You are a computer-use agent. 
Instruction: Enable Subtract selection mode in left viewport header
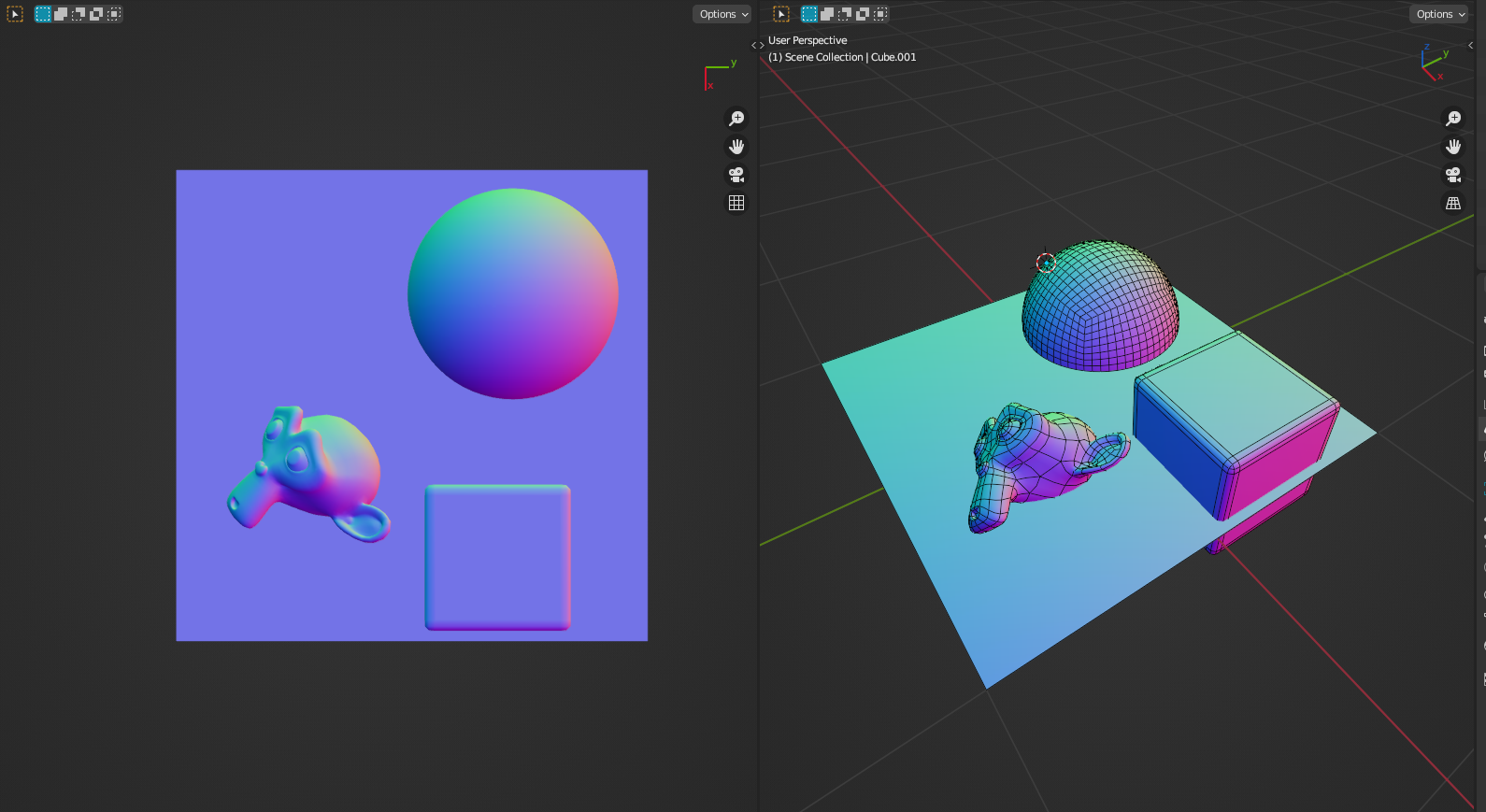tap(79, 14)
